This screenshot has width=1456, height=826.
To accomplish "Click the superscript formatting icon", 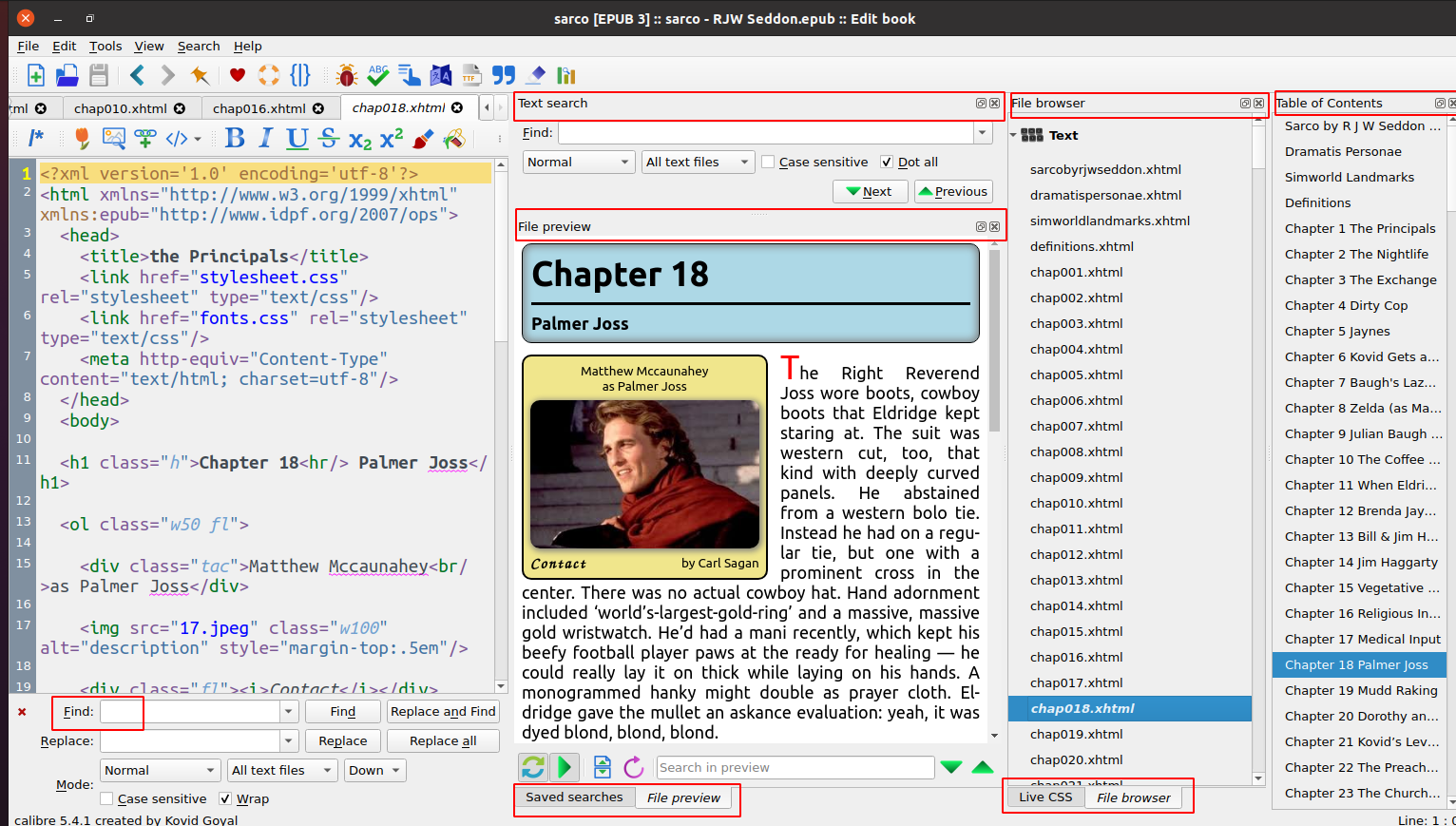I will click(392, 139).
